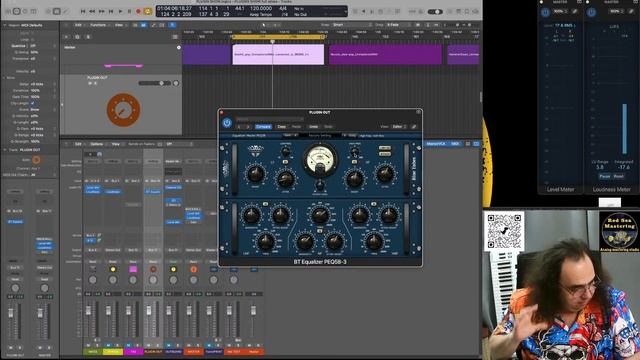Open the Tracks area View menu

[x=119, y=25]
